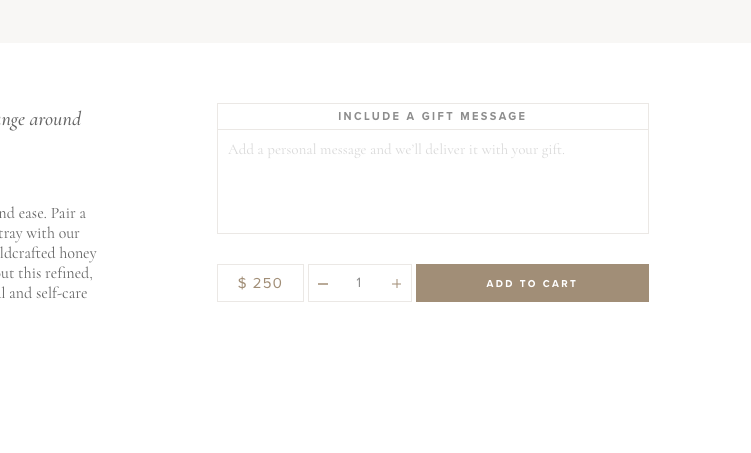751x453 pixels.
Task: Click the "nd ease. Pair a" text line
Action: click(x=43, y=213)
